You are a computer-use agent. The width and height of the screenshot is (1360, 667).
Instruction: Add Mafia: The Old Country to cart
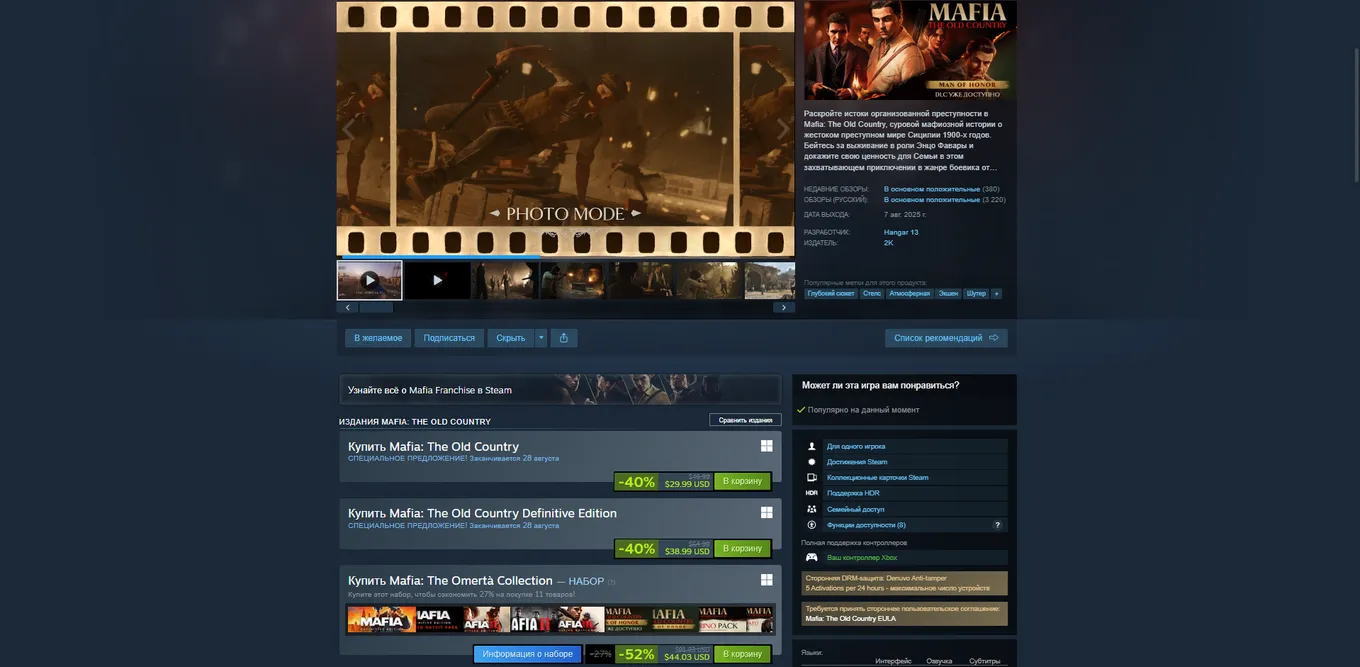742,481
